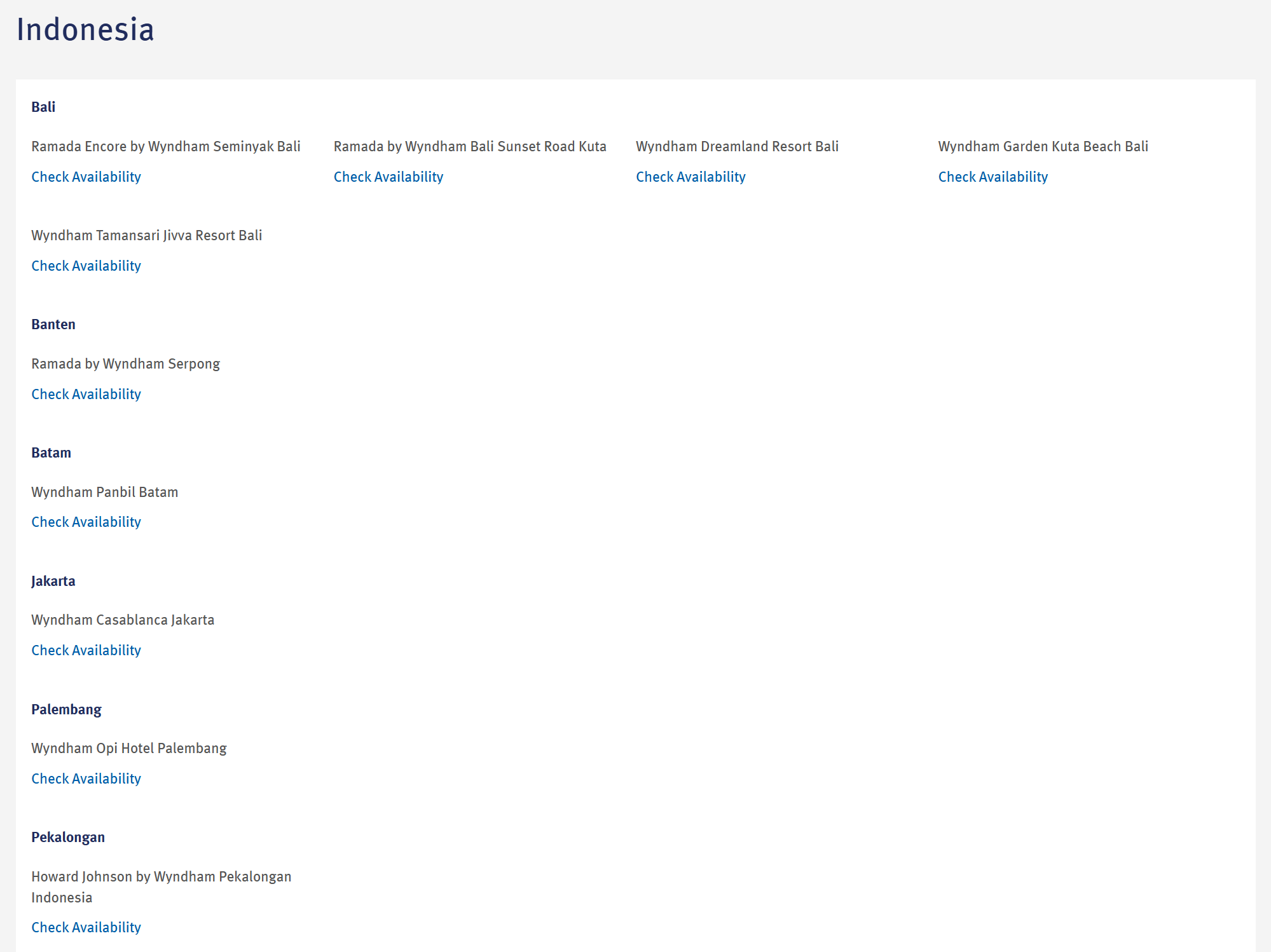Check availability for Wyndham Tamansari Jivva Resort
Image resolution: width=1271 pixels, height=952 pixels.
86,266
